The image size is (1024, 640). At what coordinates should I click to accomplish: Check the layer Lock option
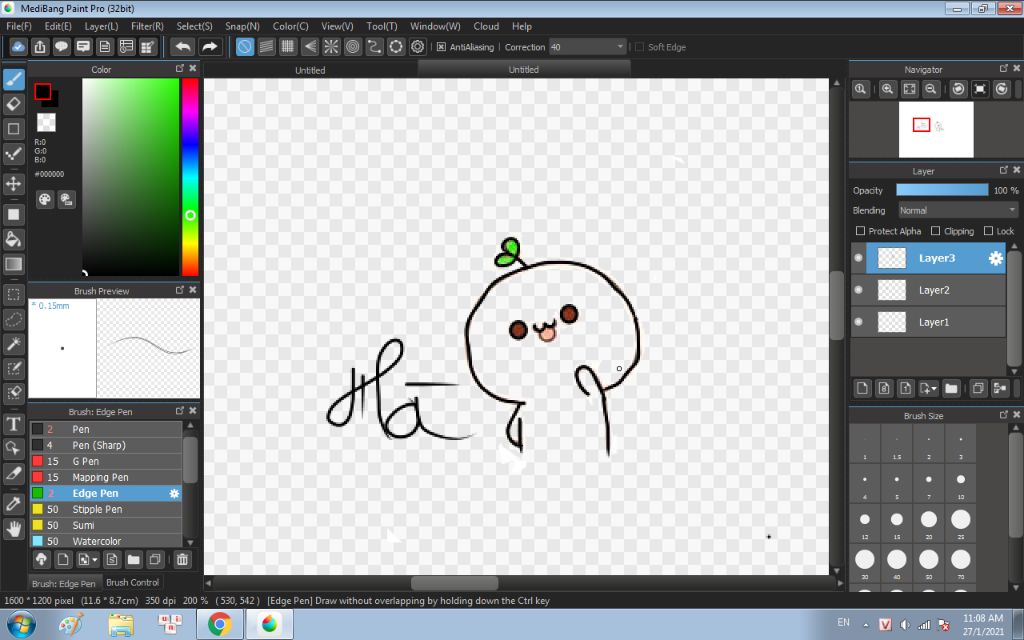pyautogui.click(x=988, y=231)
